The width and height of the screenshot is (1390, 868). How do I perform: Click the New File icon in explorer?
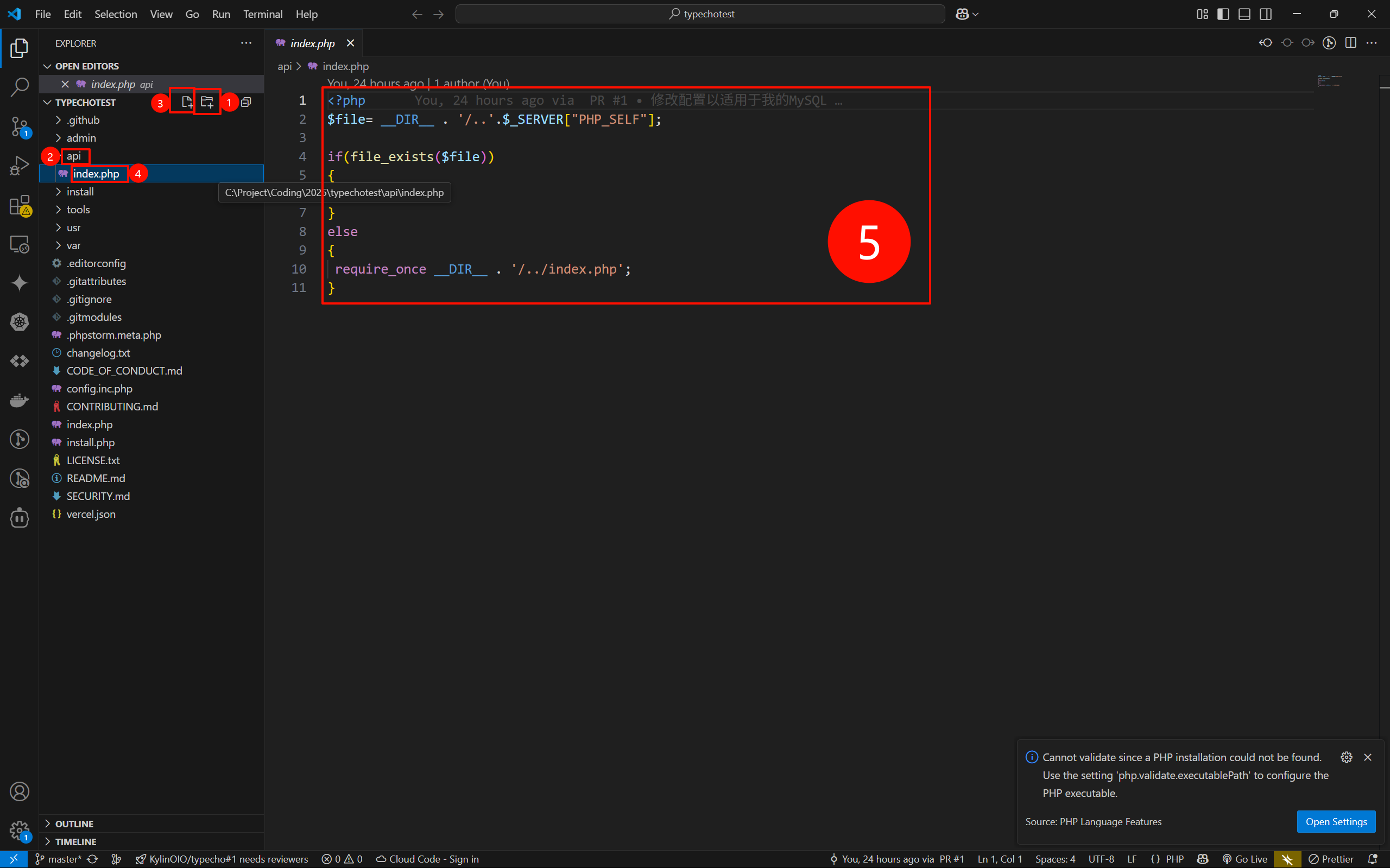point(187,102)
